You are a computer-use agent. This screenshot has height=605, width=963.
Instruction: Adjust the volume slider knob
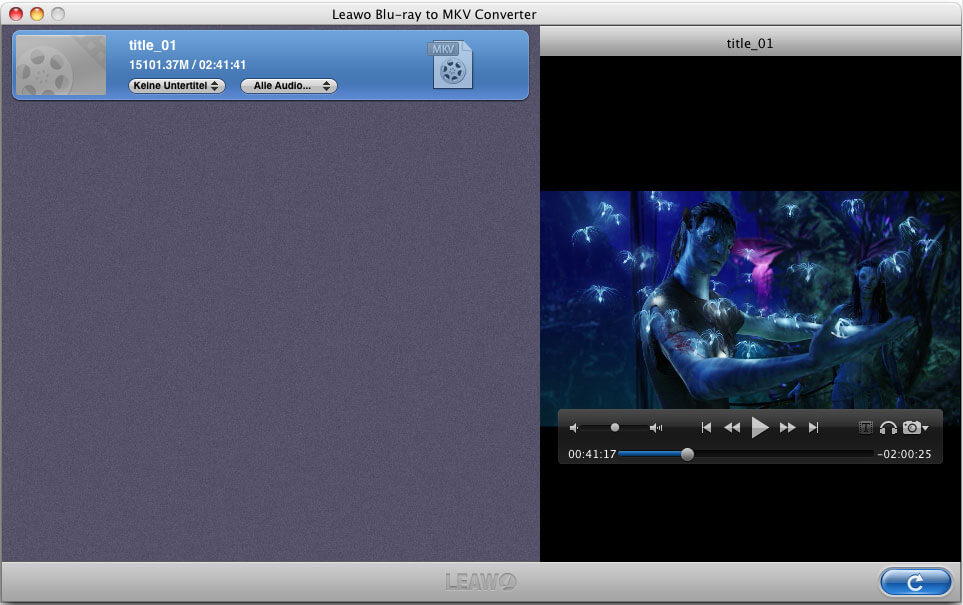pos(615,427)
